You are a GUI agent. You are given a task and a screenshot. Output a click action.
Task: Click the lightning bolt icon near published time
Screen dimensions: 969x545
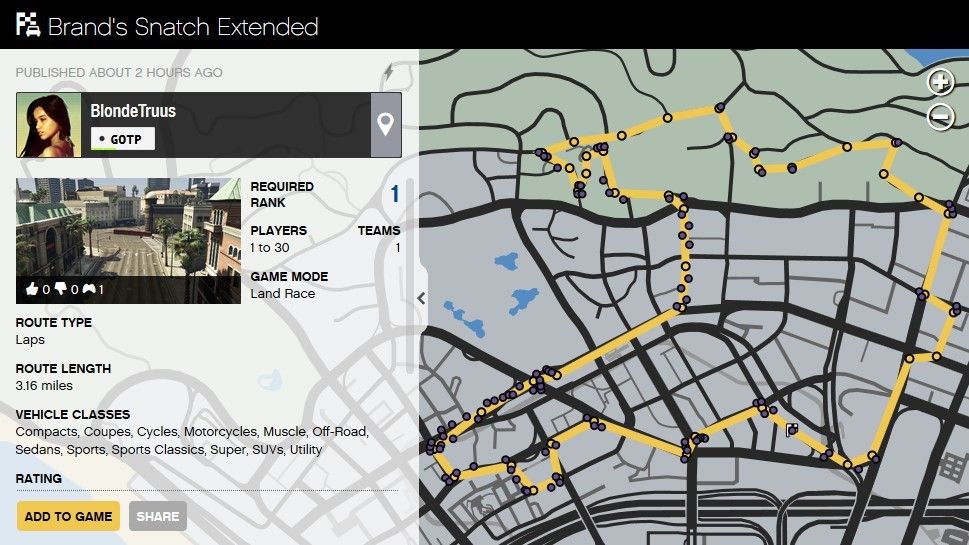pyautogui.click(x=388, y=72)
